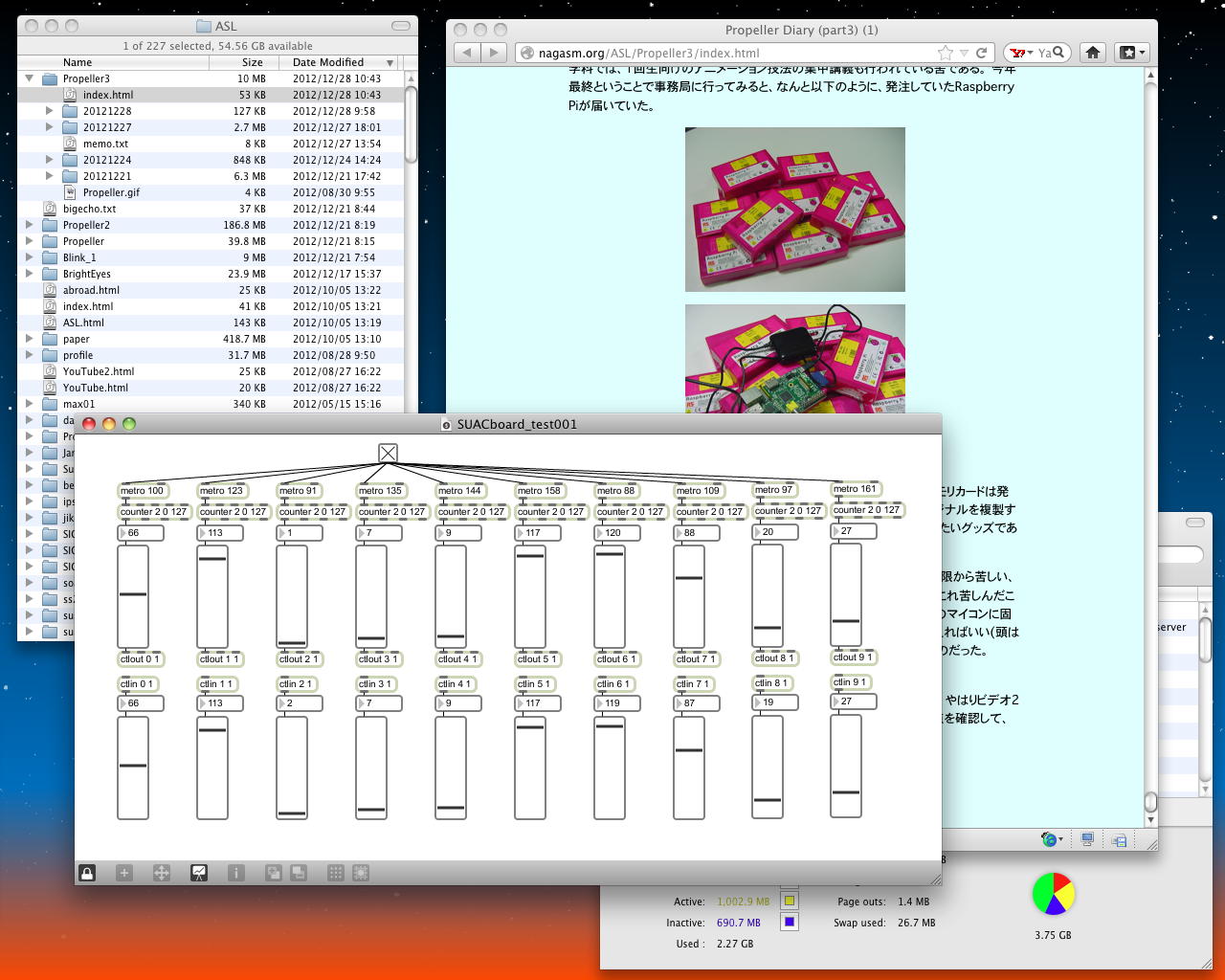Click the inspector info icon
The height and width of the screenshot is (980, 1225).
pos(236,873)
